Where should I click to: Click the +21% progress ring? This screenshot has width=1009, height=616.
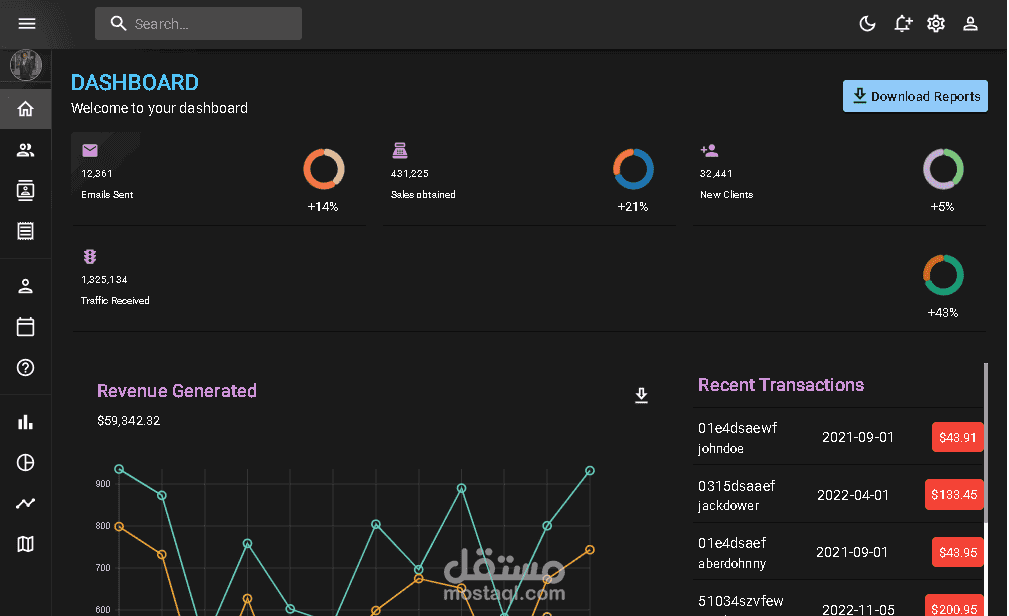coord(633,169)
